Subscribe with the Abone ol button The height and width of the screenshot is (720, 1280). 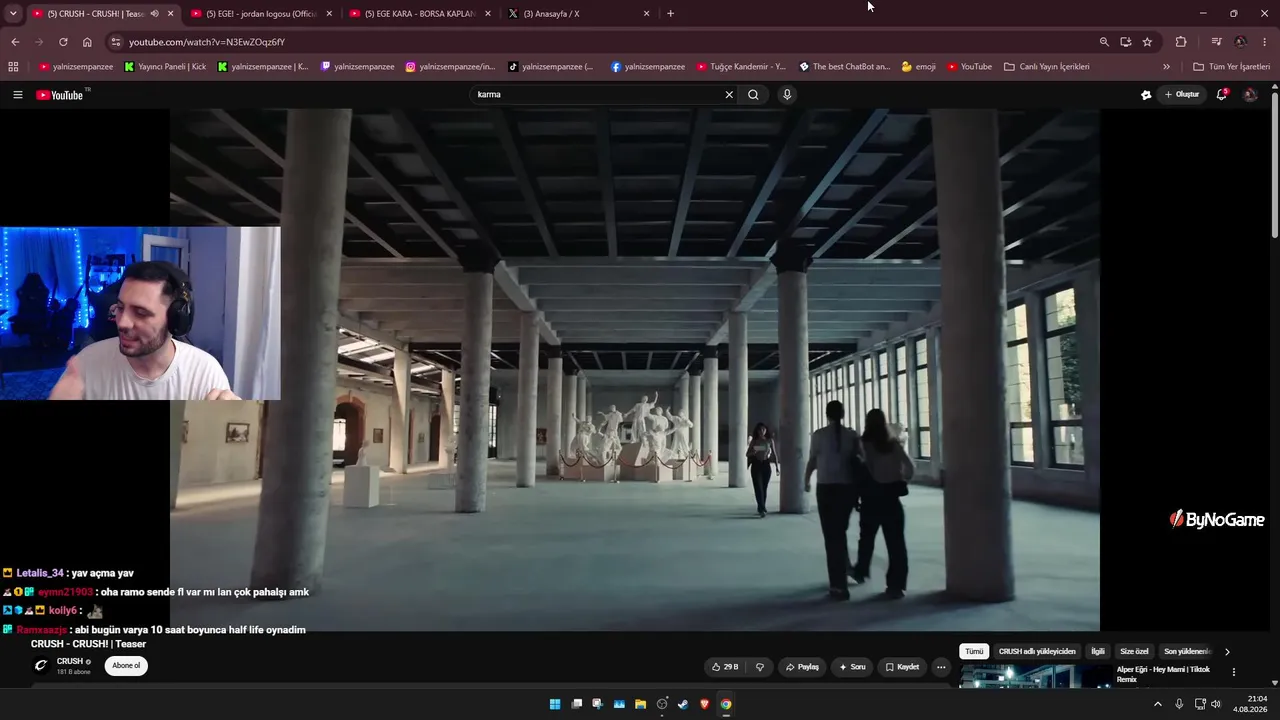pyautogui.click(x=126, y=666)
